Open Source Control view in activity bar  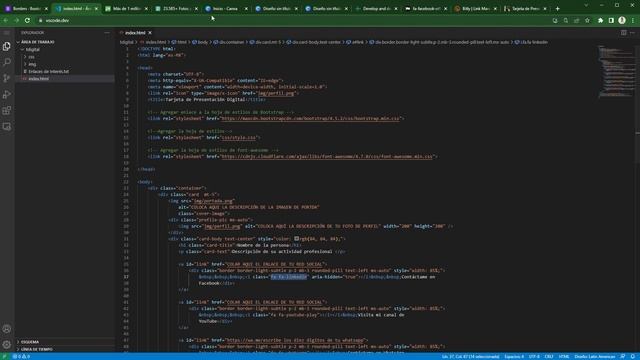click(7, 78)
